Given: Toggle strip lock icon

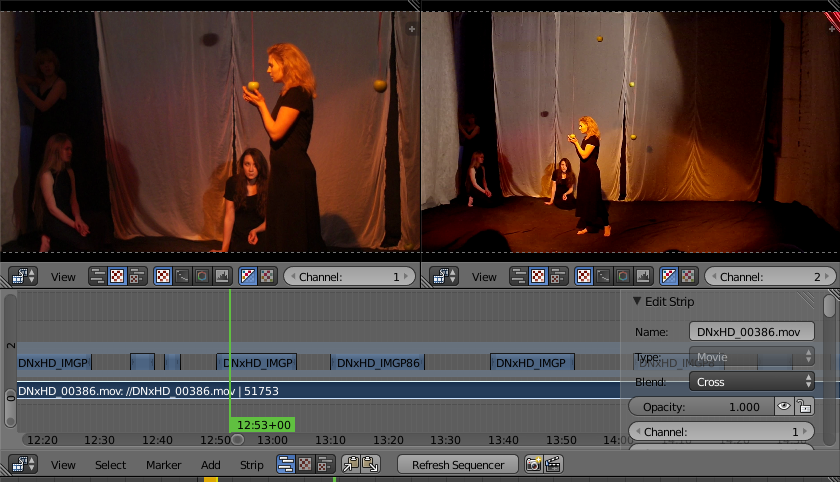Looking at the screenshot, I should (804, 407).
